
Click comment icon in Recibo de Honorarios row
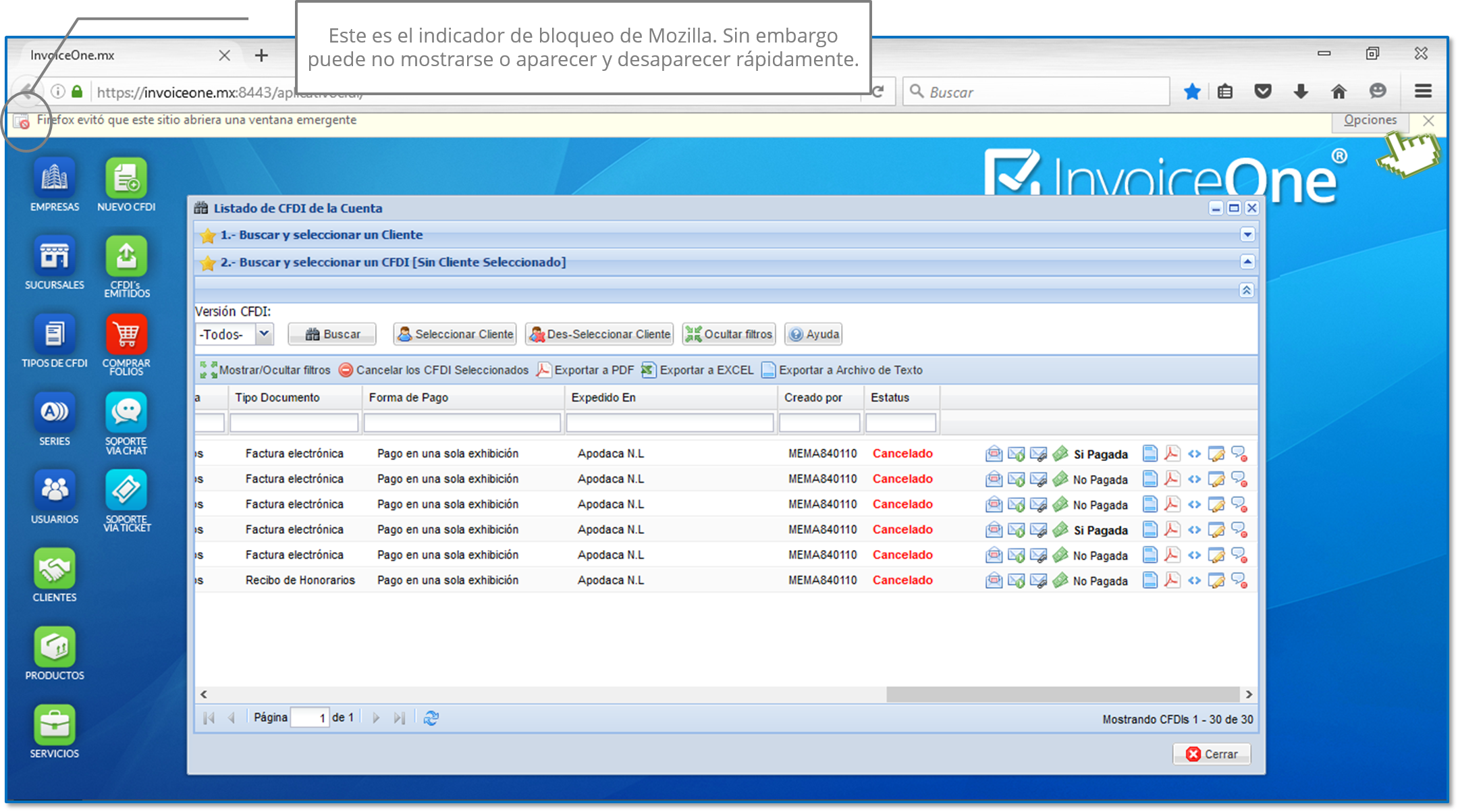click(1239, 580)
